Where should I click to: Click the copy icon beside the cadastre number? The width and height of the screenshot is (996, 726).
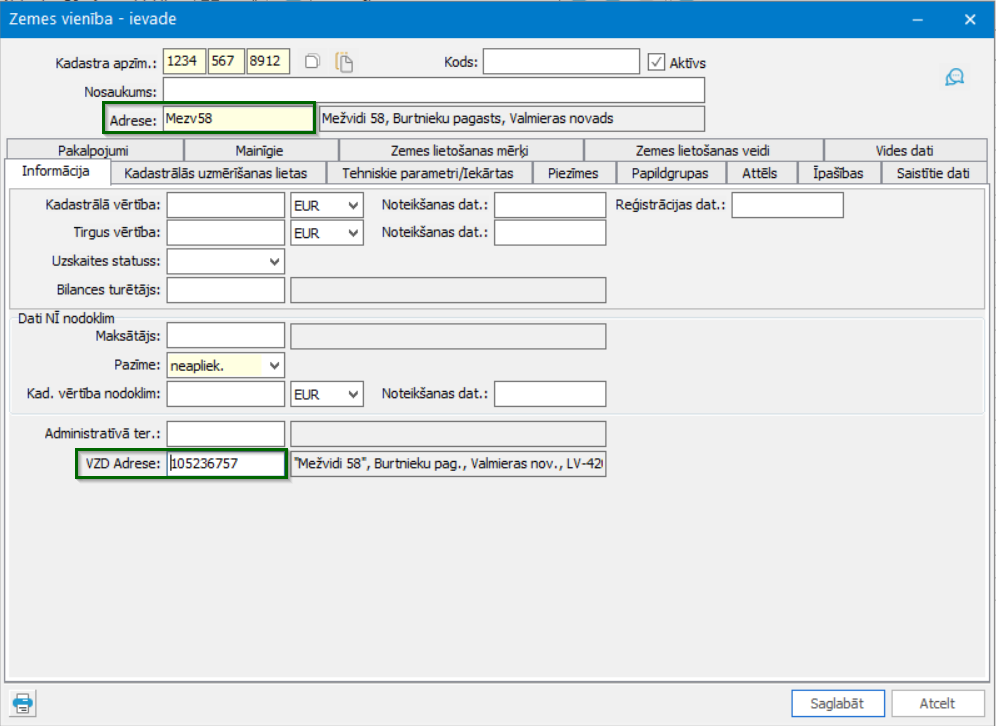click(312, 62)
